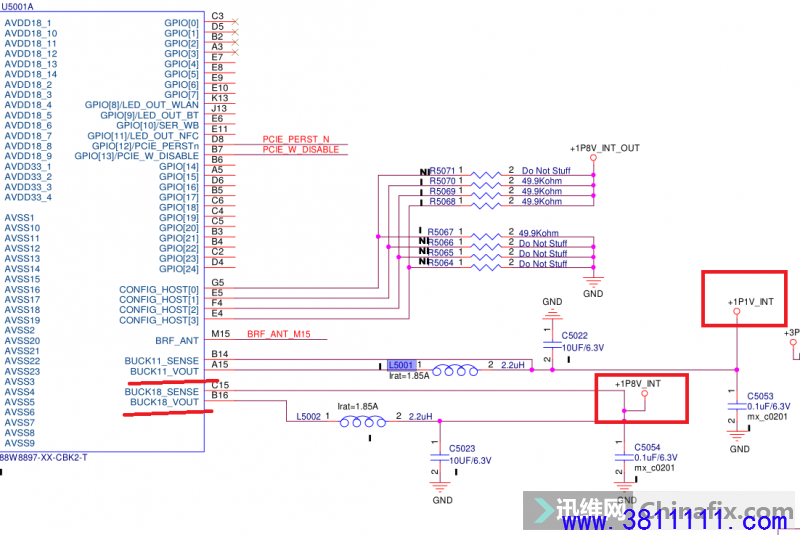Screen dimensions: 800x535
Task: Select the GPIO[13]/PCIE_W_DISABLE pin name
Action: click(137, 156)
